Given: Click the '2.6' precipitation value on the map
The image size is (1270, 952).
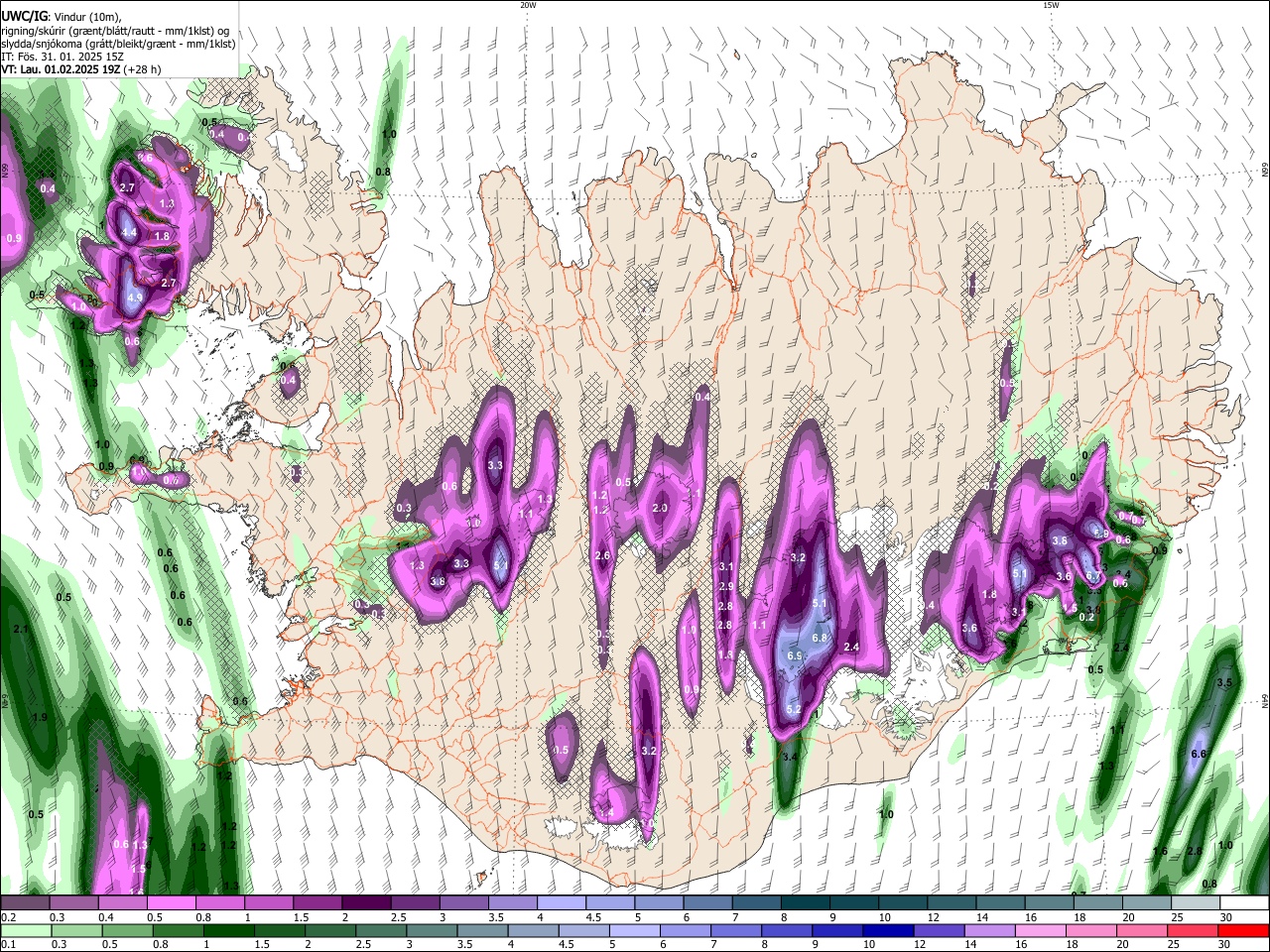Looking at the screenshot, I should pyautogui.click(x=602, y=555).
